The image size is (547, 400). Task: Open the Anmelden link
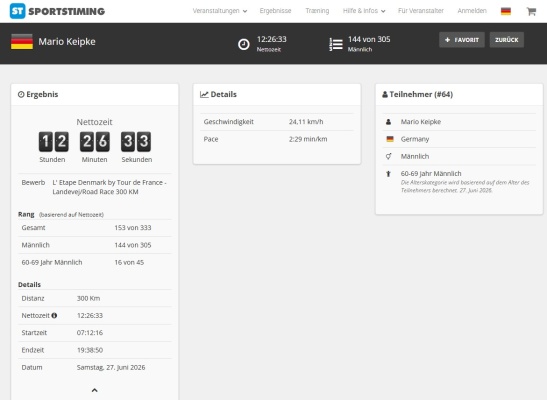pyautogui.click(x=472, y=11)
